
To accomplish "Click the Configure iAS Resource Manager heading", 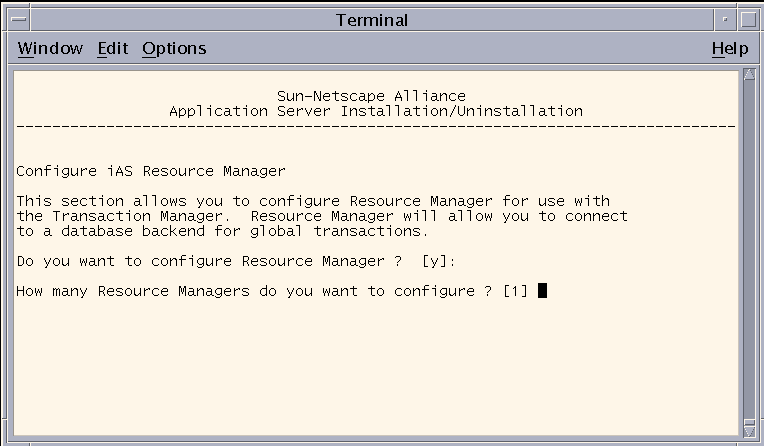I will coord(151,171).
